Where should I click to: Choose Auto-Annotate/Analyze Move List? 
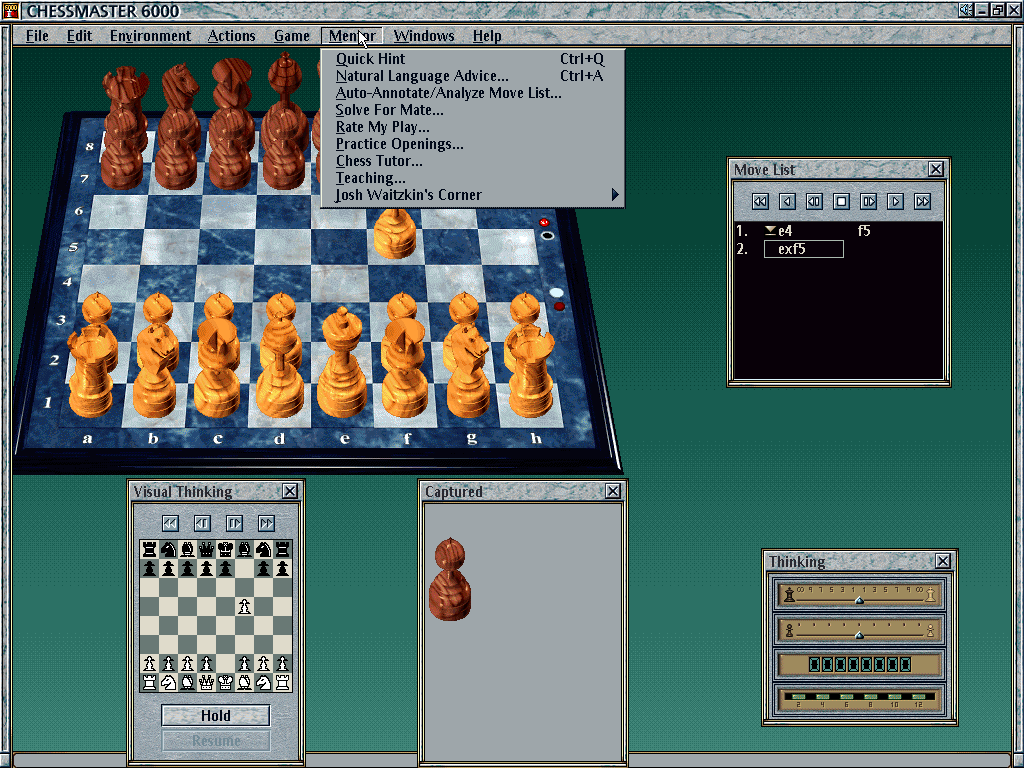pos(472,93)
